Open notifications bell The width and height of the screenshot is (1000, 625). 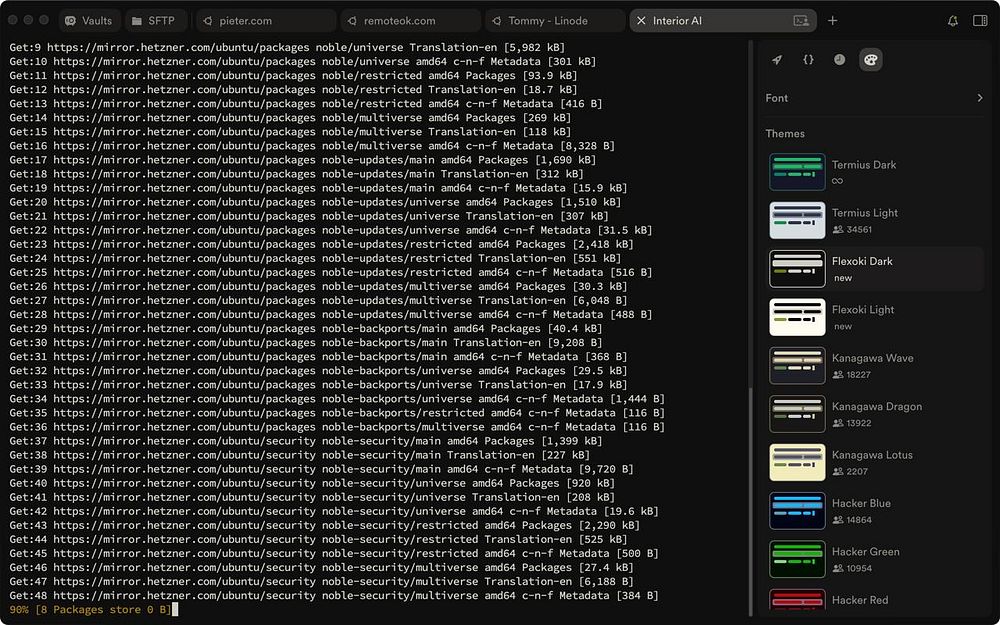click(x=953, y=20)
